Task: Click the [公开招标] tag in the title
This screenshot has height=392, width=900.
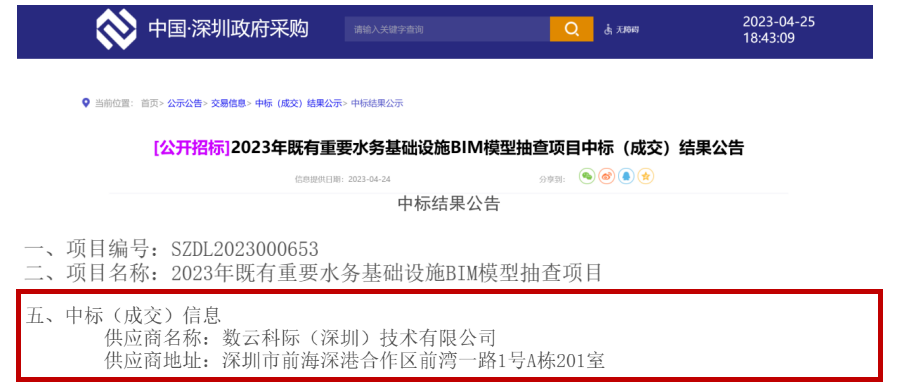Action: click(192, 148)
